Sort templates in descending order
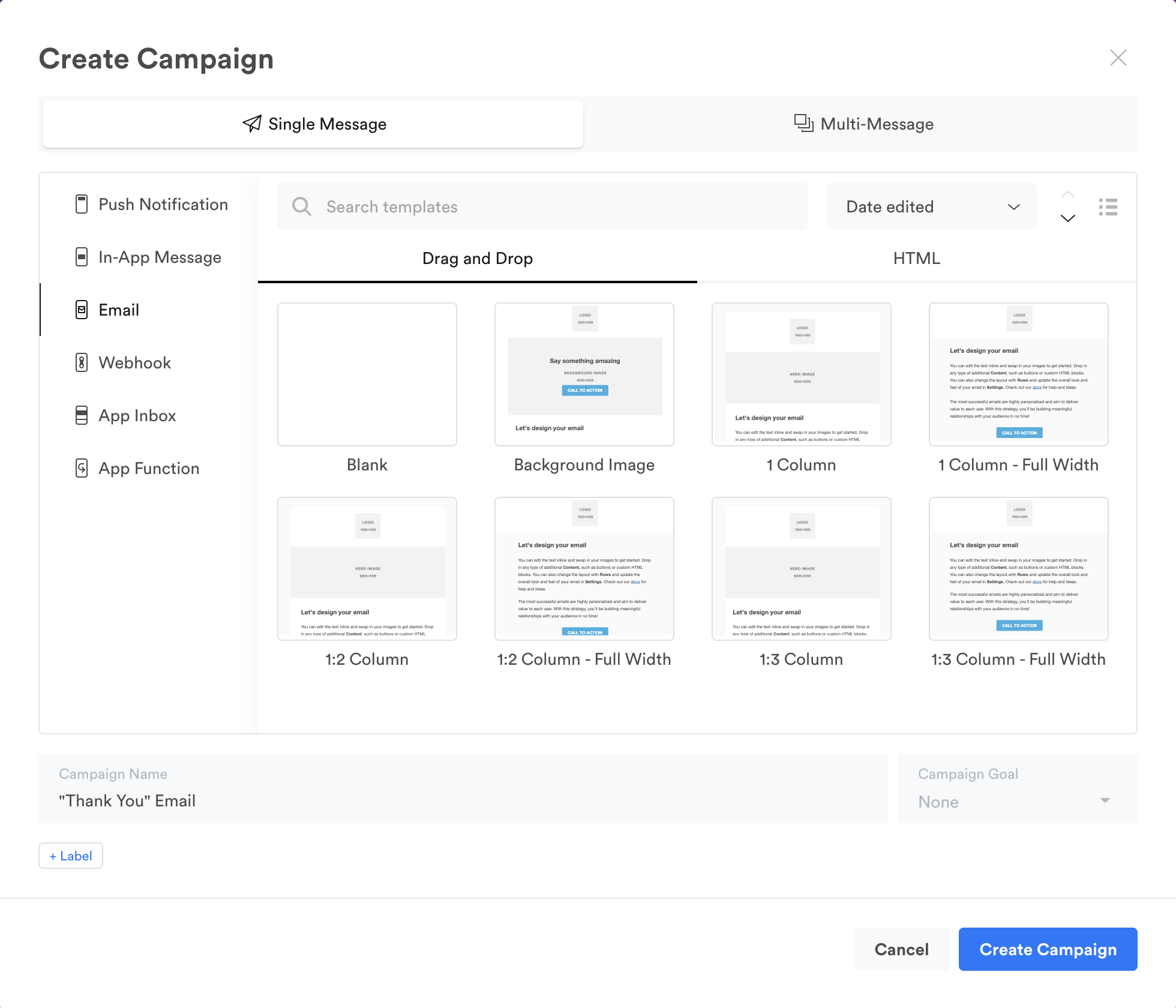Viewport: 1176px width, 1008px height. click(1067, 218)
